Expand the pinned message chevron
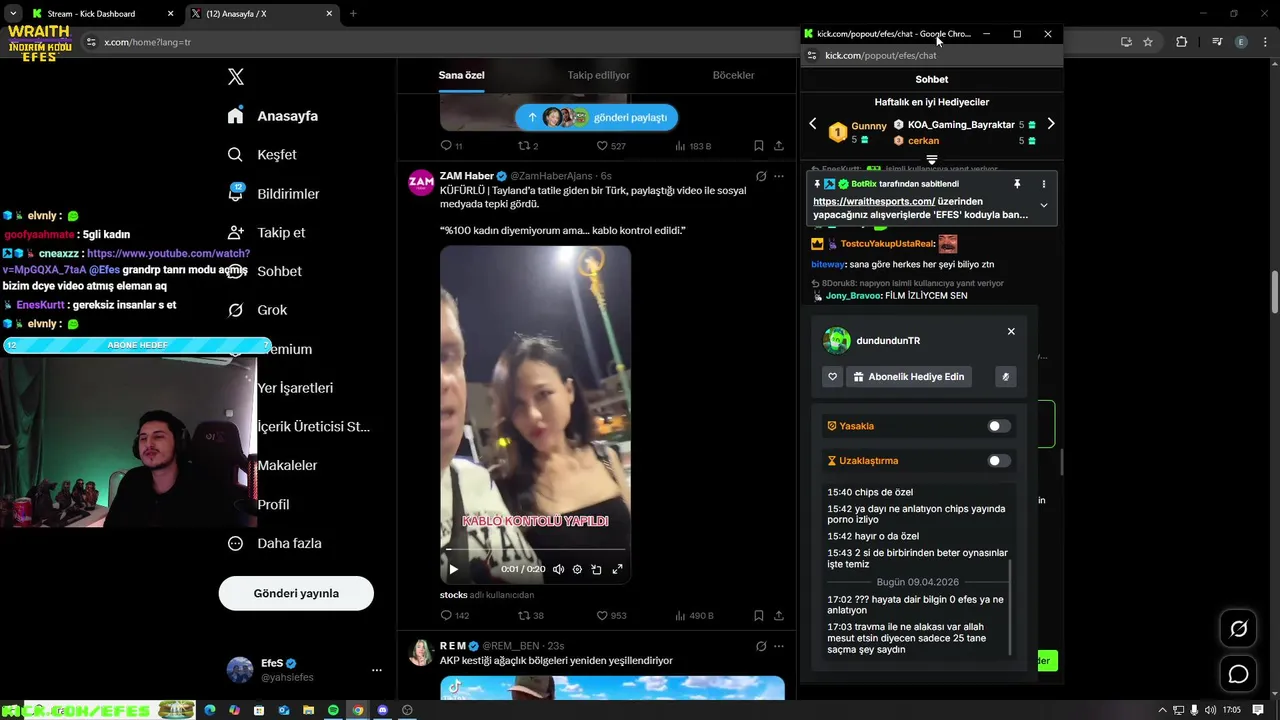 1043,205
